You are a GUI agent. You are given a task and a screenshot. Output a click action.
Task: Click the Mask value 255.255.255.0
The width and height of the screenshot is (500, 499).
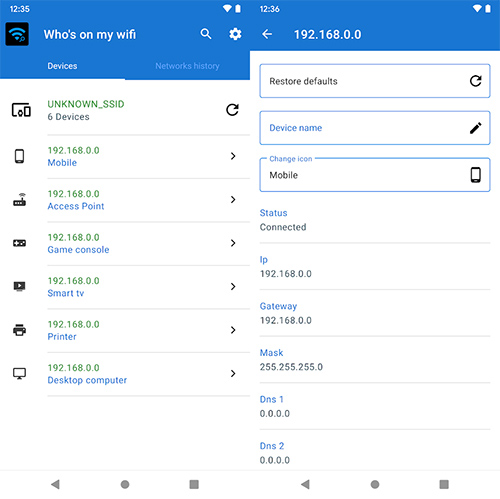[291, 367]
